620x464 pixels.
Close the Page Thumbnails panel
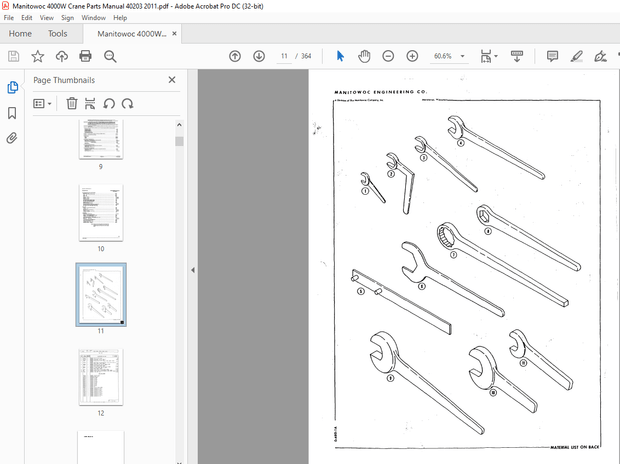(x=172, y=80)
